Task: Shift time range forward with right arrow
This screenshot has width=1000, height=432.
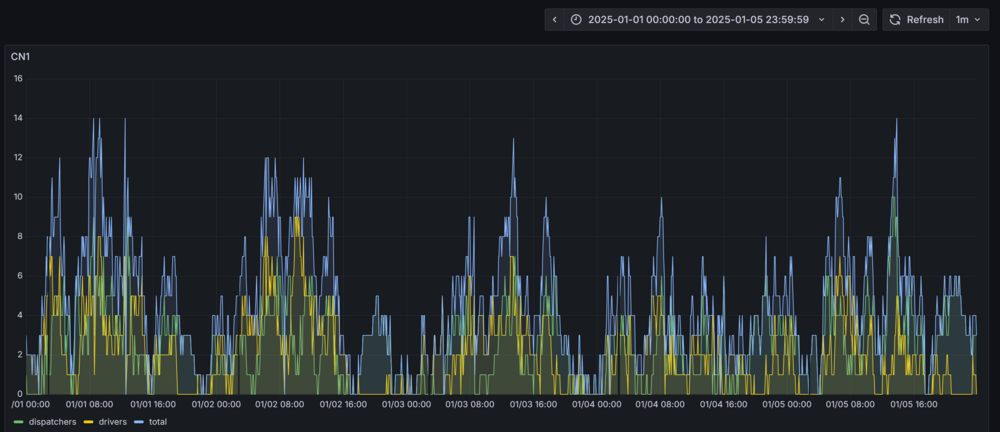Action: coord(842,19)
